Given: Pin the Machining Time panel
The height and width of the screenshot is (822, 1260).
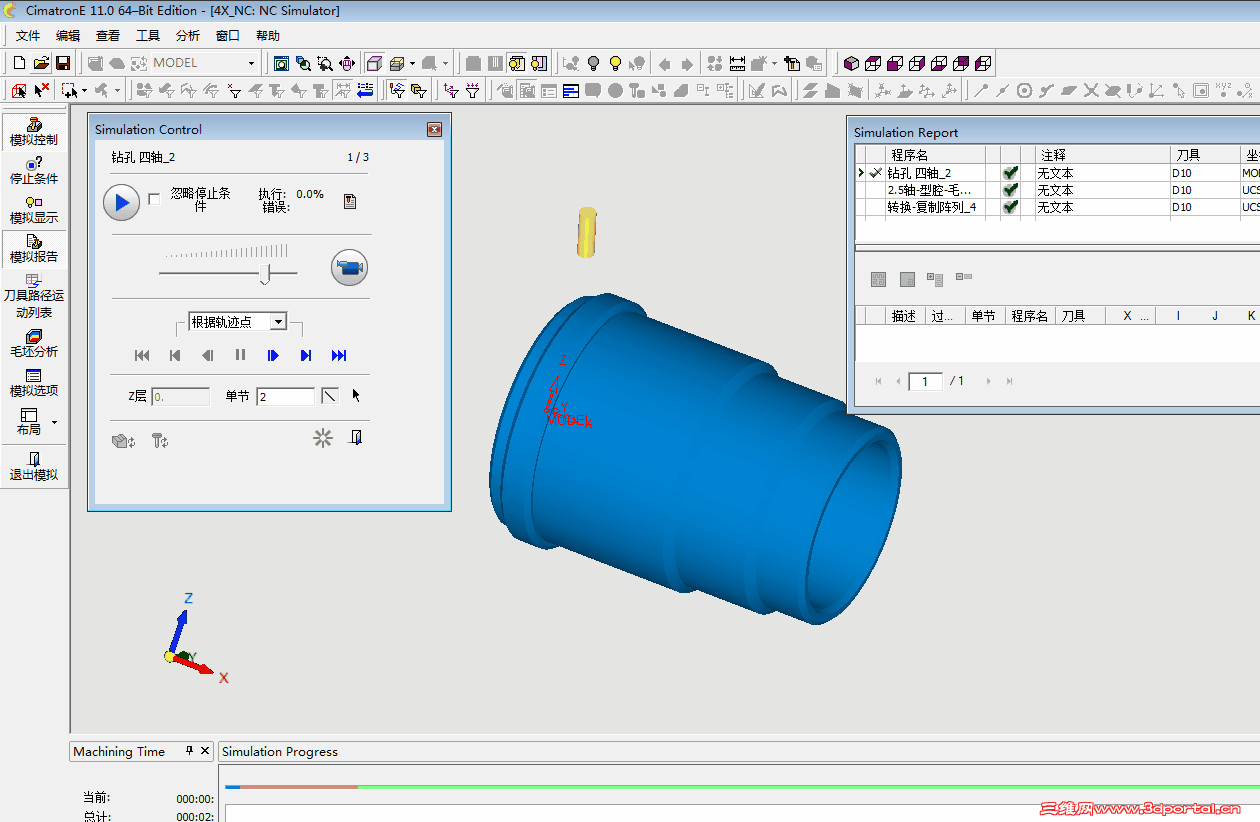Looking at the screenshot, I should [189, 751].
